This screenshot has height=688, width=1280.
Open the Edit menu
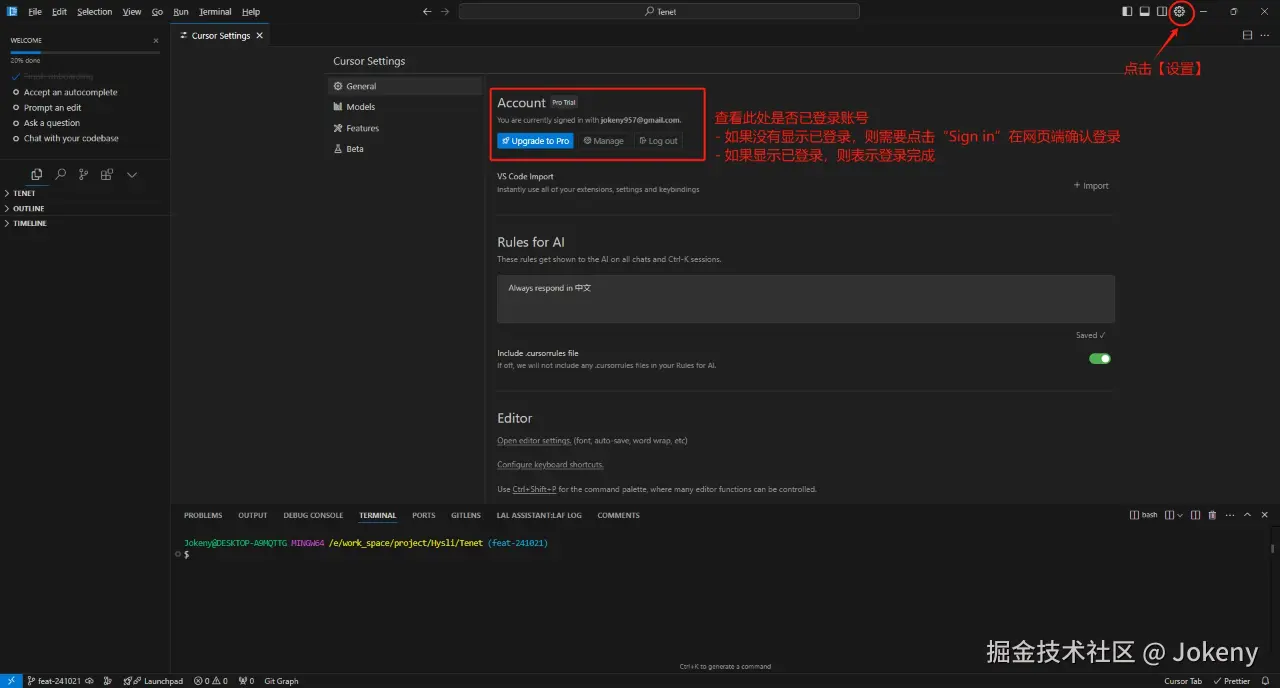[60, 12]
